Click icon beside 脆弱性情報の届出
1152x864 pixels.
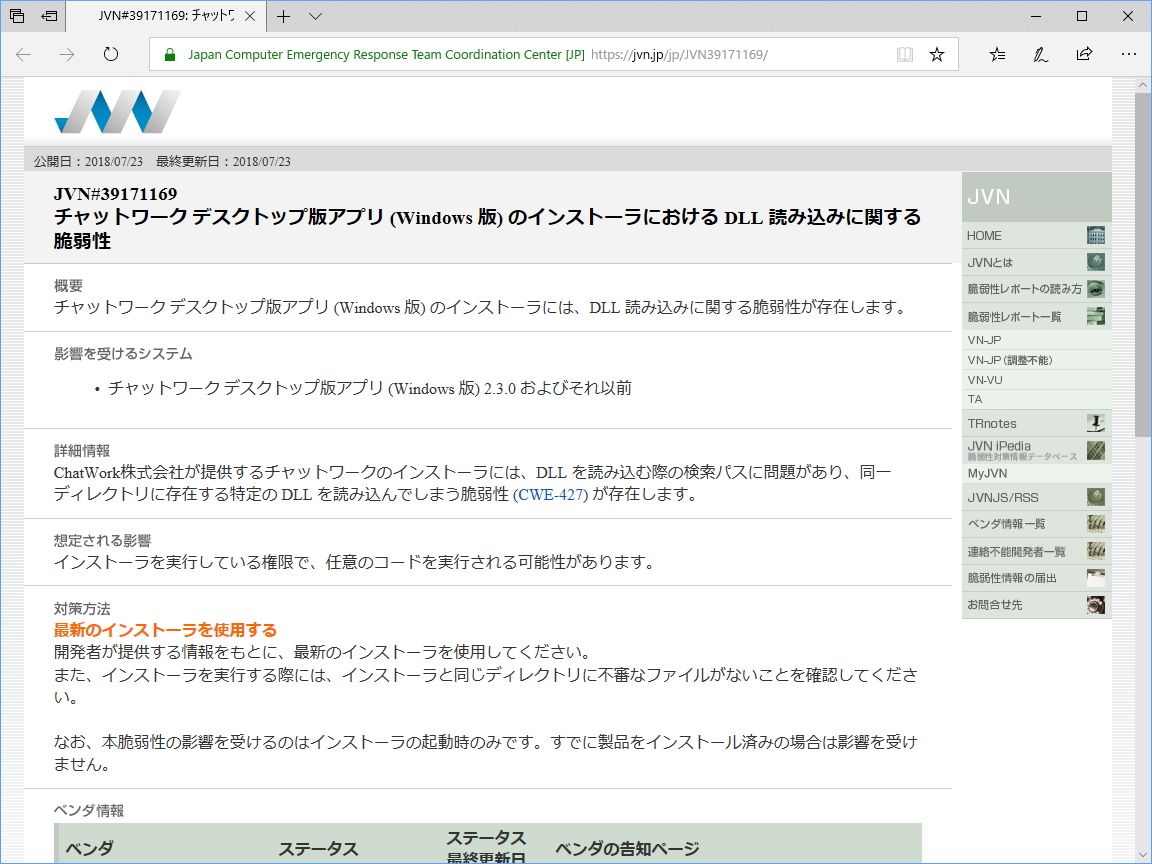coord(1095,578)
